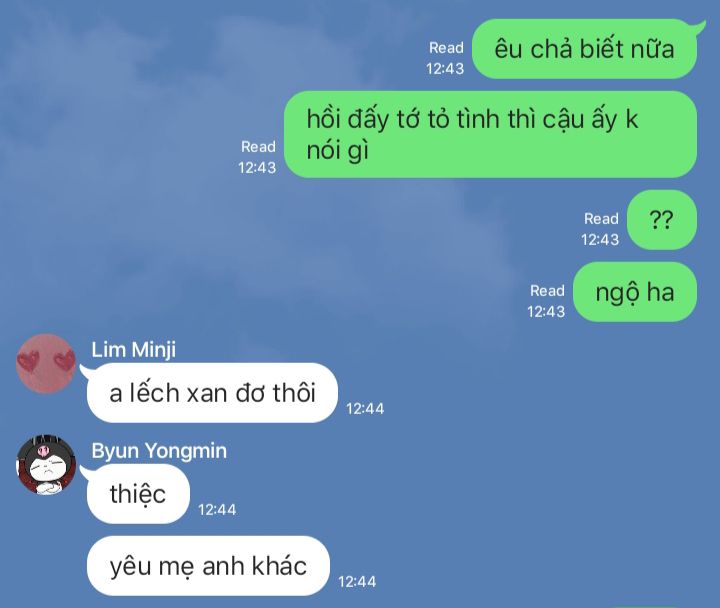
Task: Tap the 12:44 timestamp beside 'thiệc'
Action: coord(217,510)
